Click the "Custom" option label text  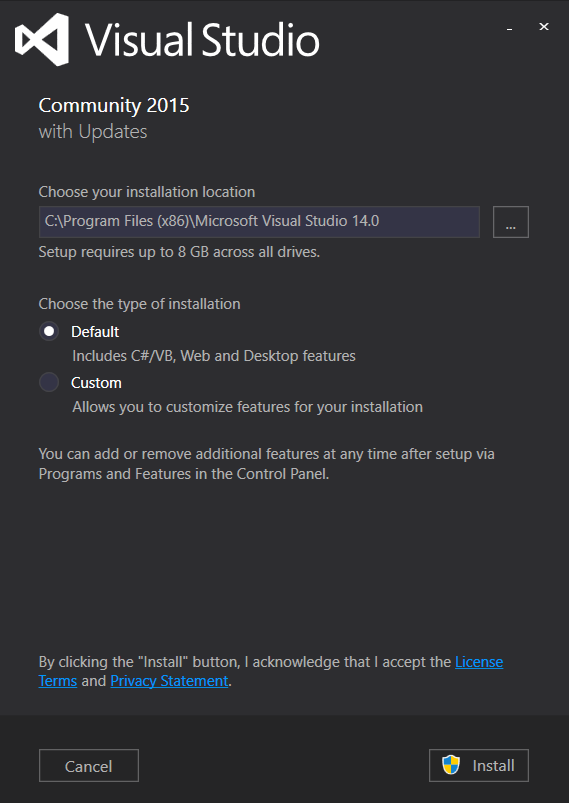[96, 383]
